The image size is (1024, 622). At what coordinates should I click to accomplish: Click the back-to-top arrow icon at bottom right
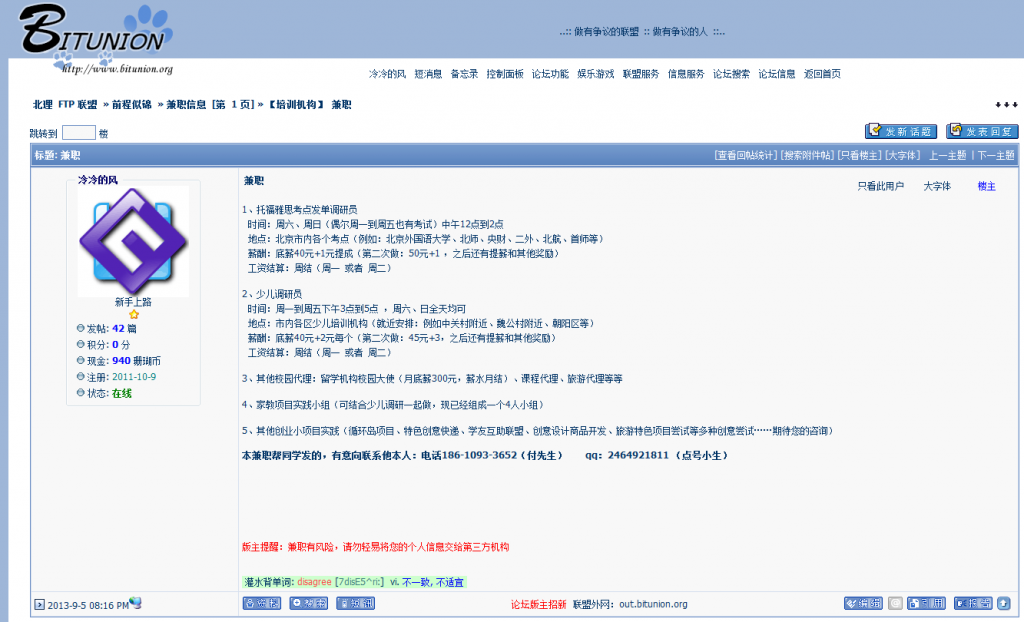coord(1004,603)
